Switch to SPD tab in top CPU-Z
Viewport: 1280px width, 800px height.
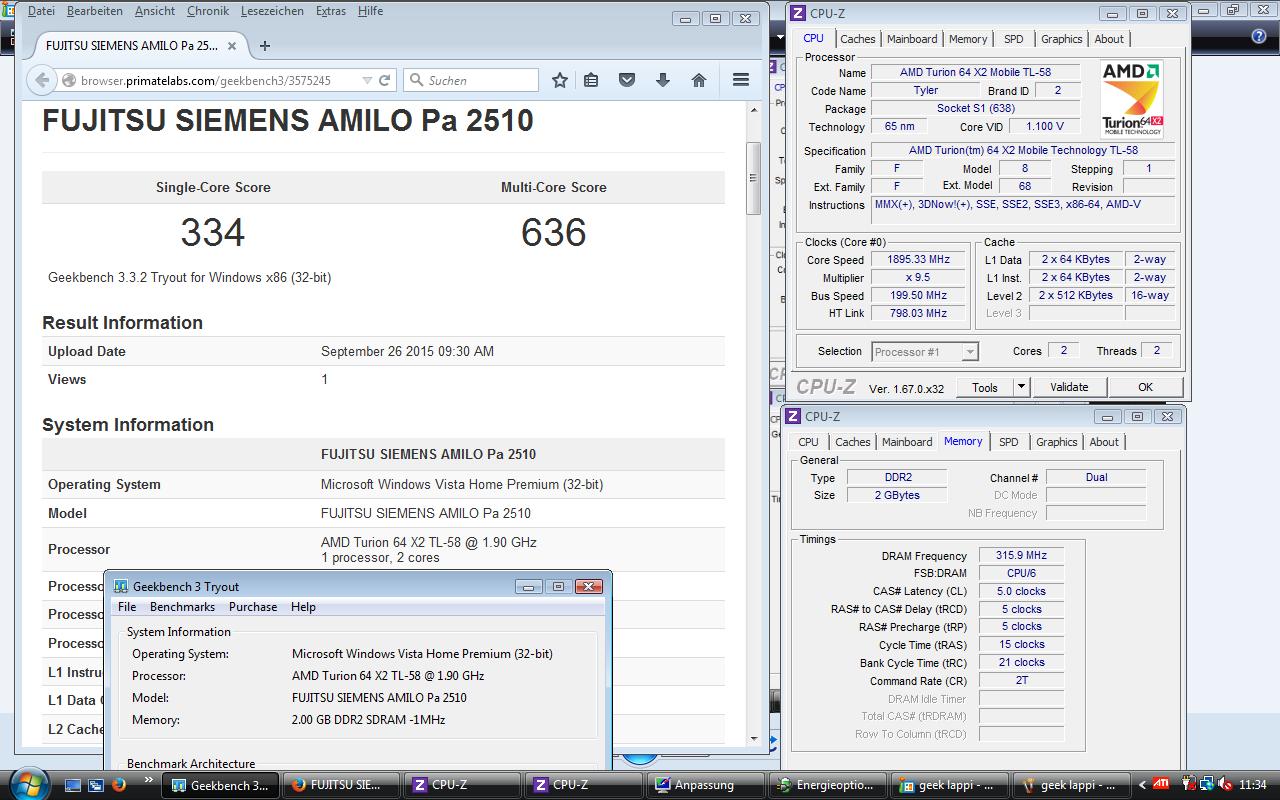click(1014, 39)
